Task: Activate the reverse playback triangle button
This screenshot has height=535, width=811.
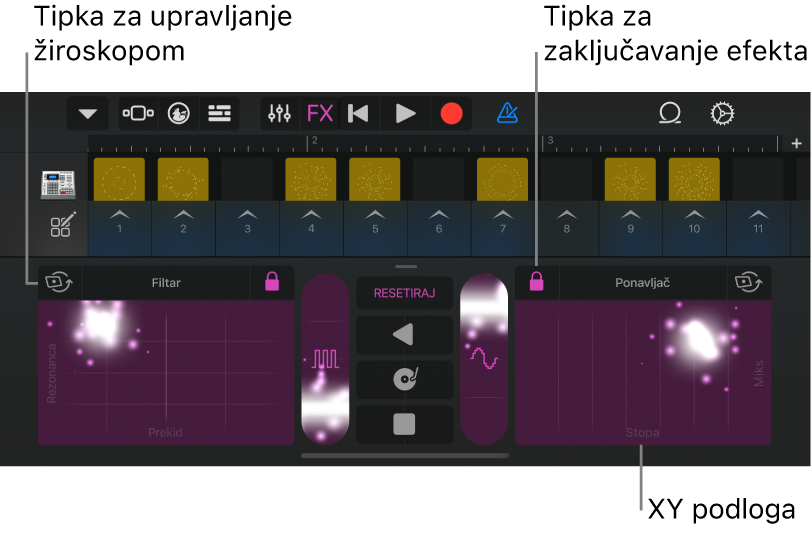Action: click(x=404, y=335)
